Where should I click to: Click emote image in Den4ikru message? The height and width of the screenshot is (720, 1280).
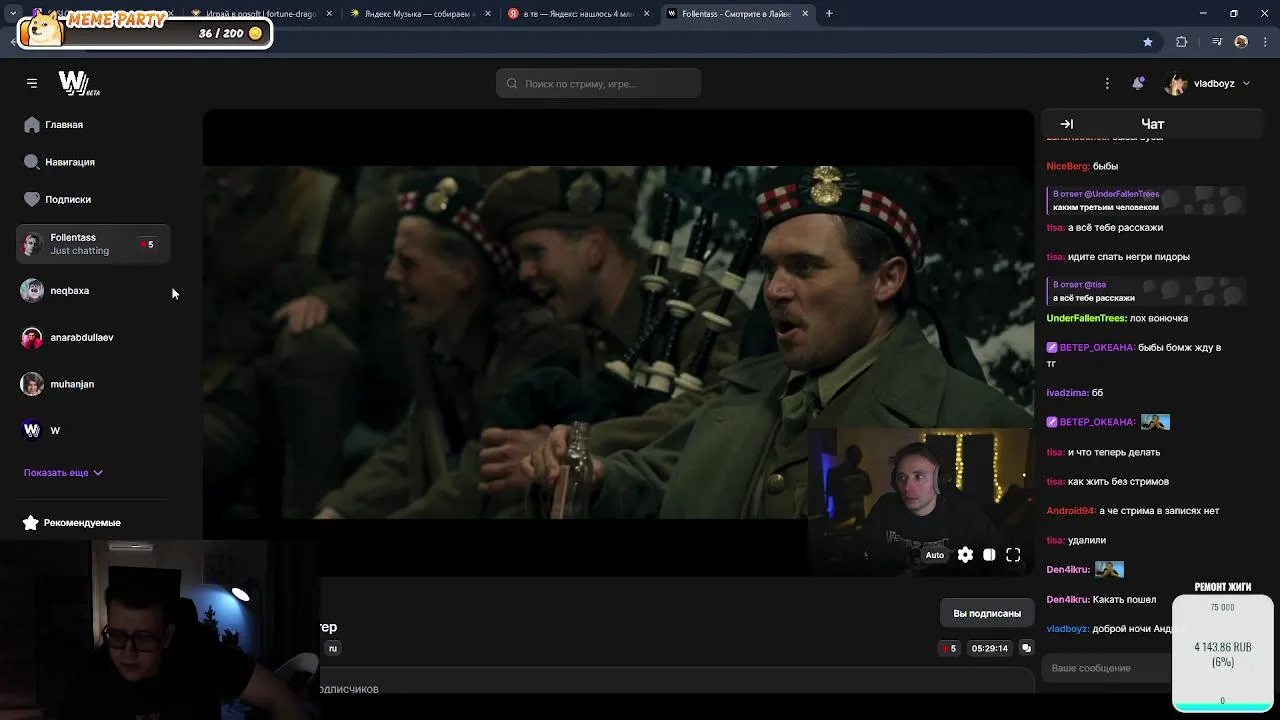tap(1109, 570)
